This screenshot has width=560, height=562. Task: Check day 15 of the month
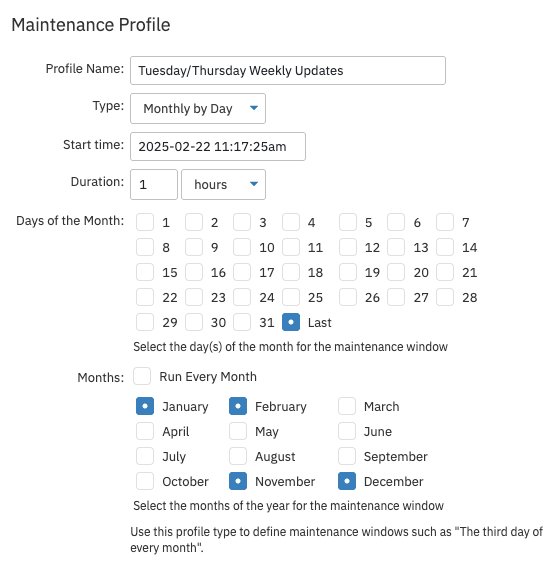[145, 272]
